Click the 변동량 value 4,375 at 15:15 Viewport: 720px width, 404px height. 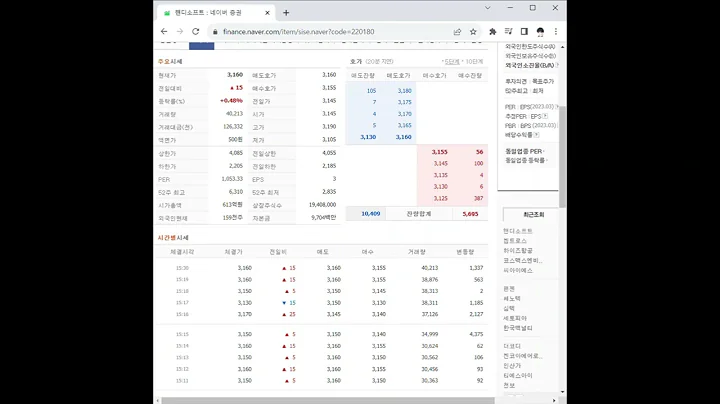click(476, 334)
